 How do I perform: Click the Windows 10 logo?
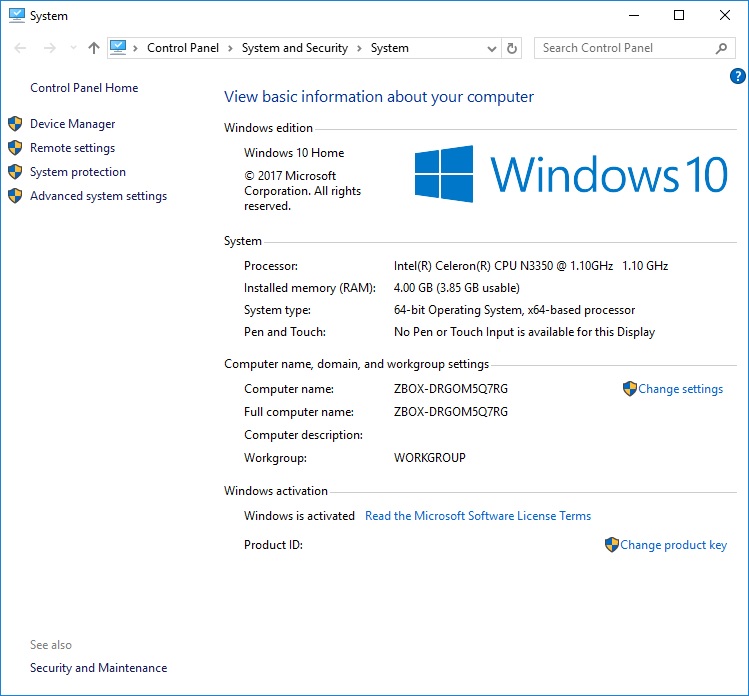click(x=571, y=174)
